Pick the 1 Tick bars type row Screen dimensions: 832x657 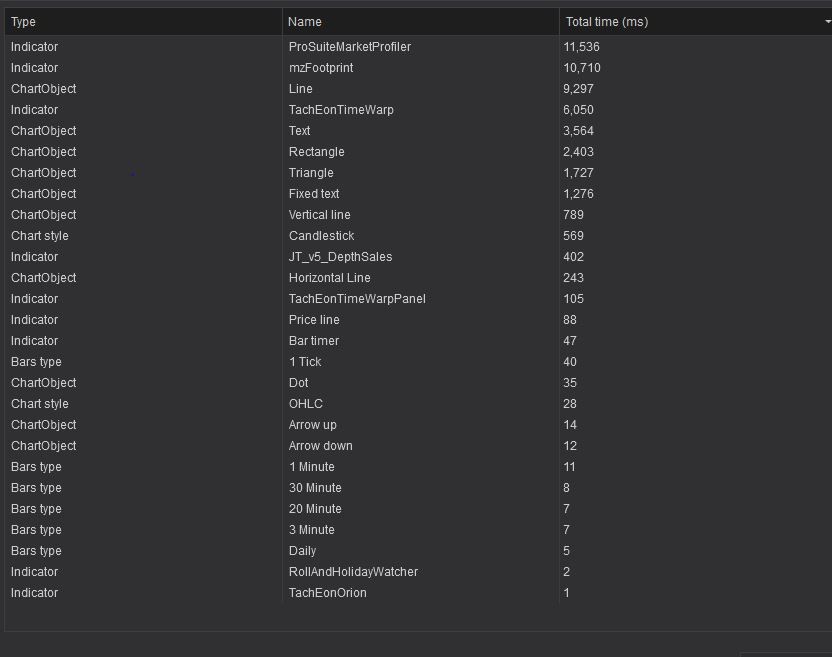pyautogui.click(x=304, y=362)
